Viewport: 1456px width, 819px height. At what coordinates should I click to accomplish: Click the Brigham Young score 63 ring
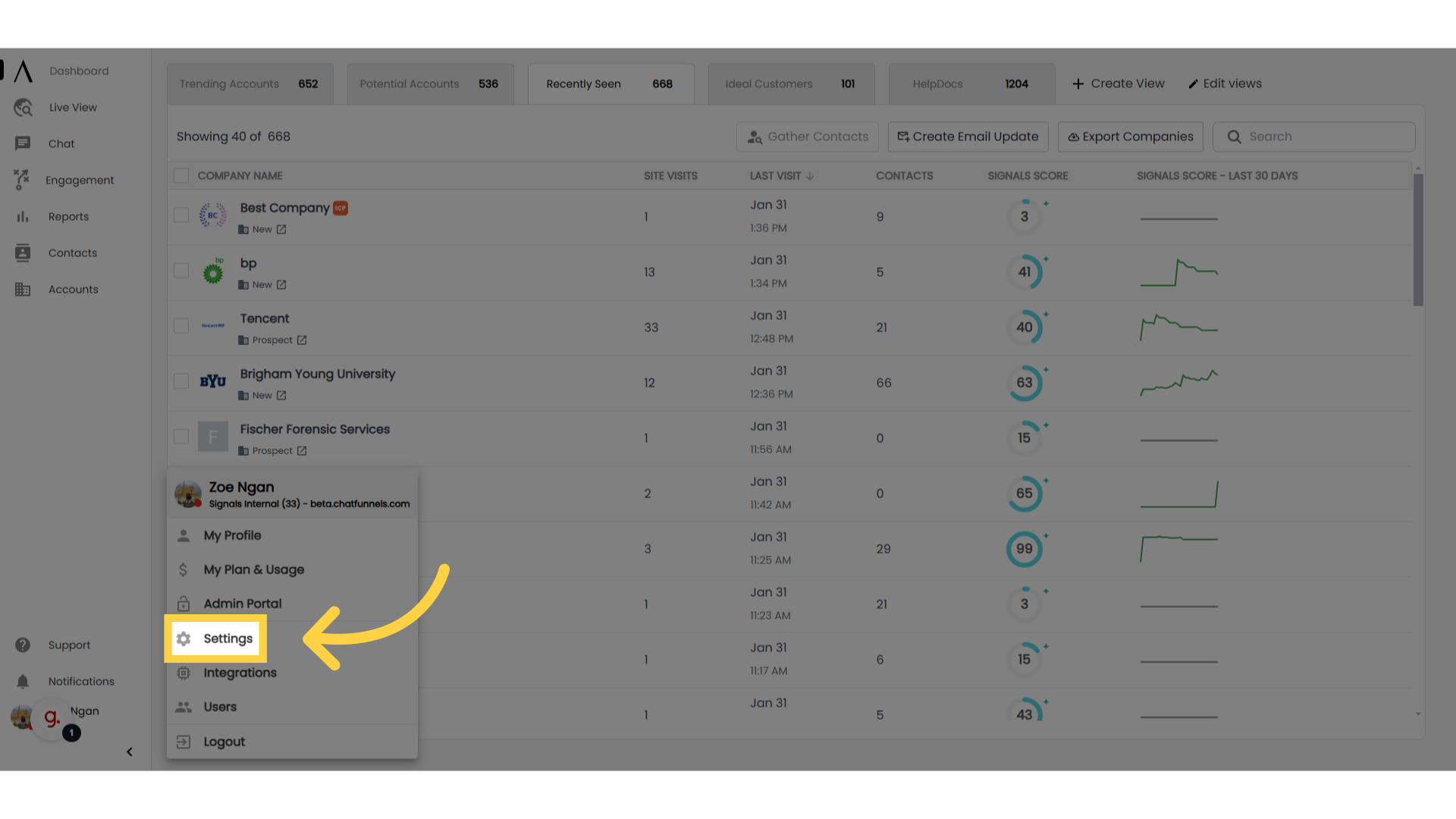point(1025,383)
